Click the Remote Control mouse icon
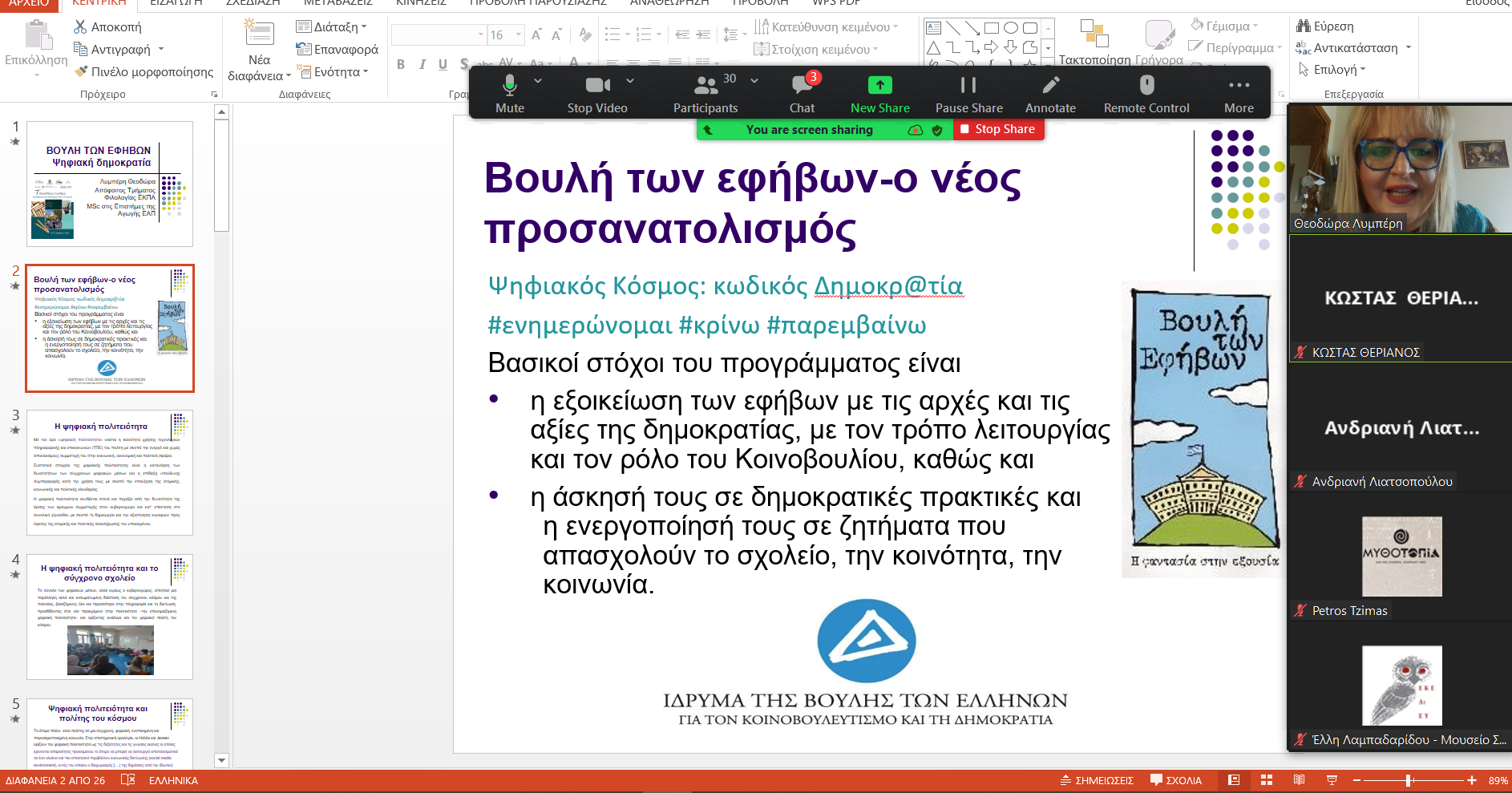The width and height of the screenshot is (1512, 793). pyautogui.click(x=1146, y=86)
